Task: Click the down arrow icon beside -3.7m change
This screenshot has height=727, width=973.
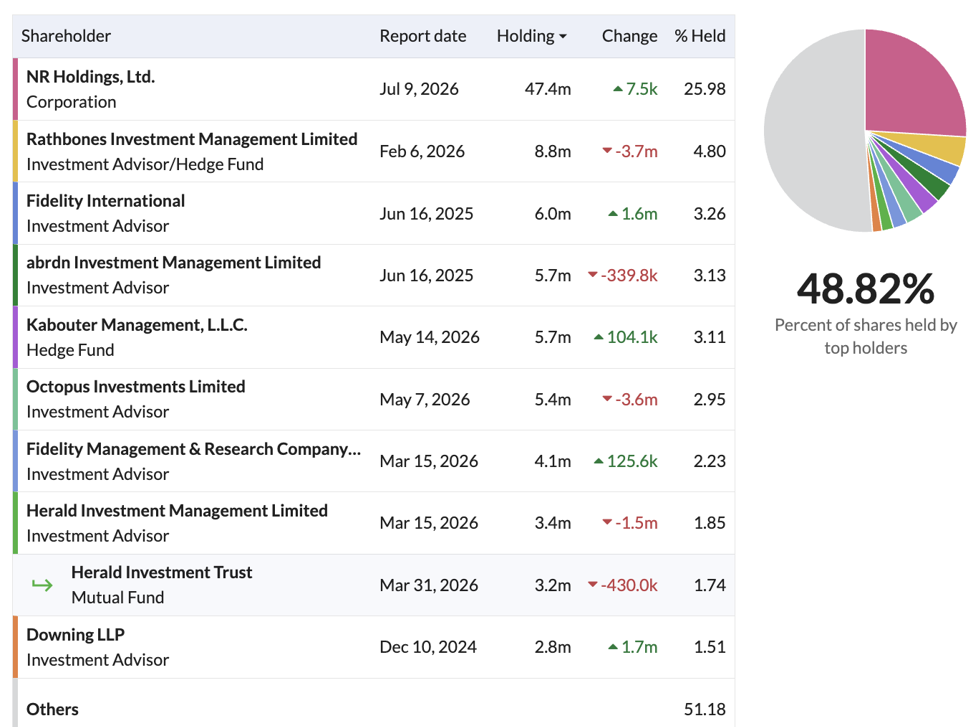Action: (x=608, y=151)
